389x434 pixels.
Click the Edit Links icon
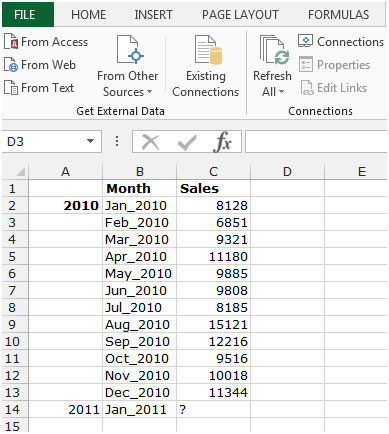coord(307,88)
